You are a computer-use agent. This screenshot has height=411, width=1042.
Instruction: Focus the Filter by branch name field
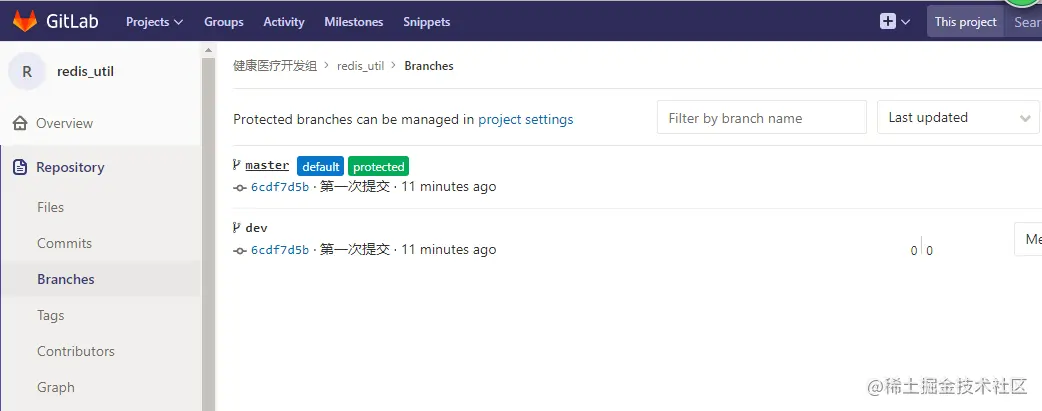click(762, 118)
